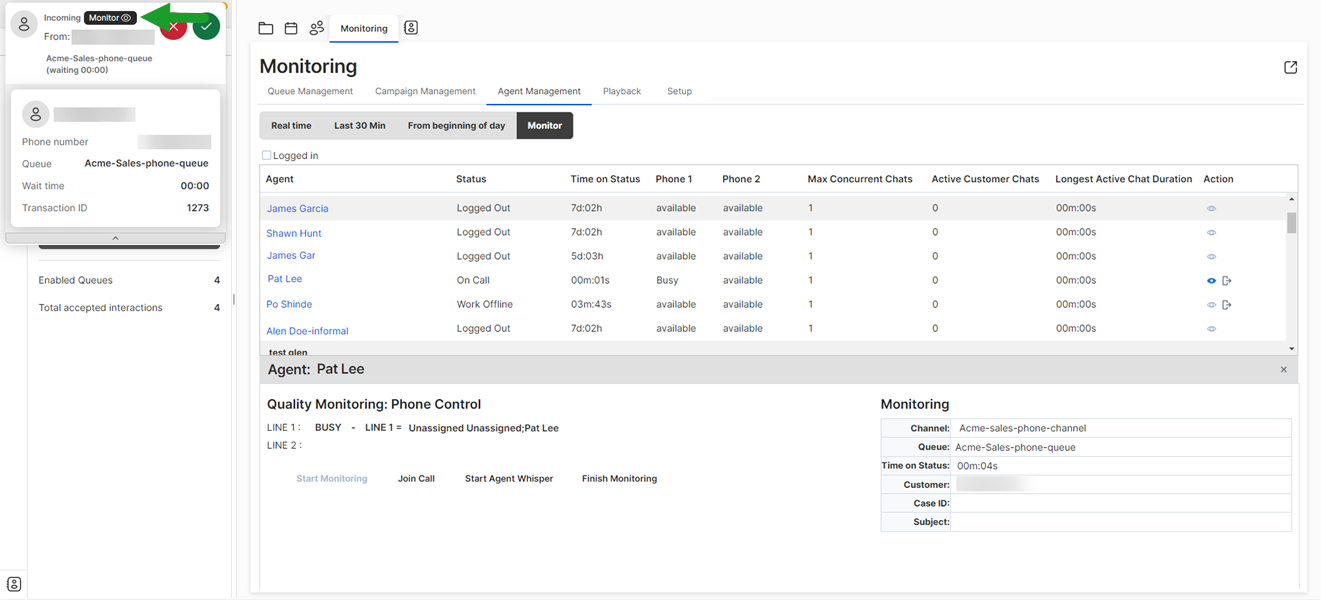Click Finish Monitoring
The height and width of the screenshot is (600, 1321).
tap(619, 479)
